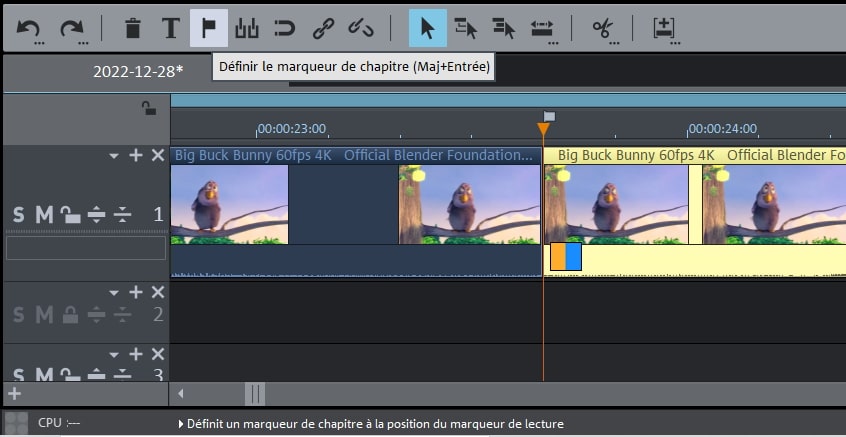Viewport: 846px width, 437px height.
Task: Reduce track 1 height
Action: (x=122, y=215)
